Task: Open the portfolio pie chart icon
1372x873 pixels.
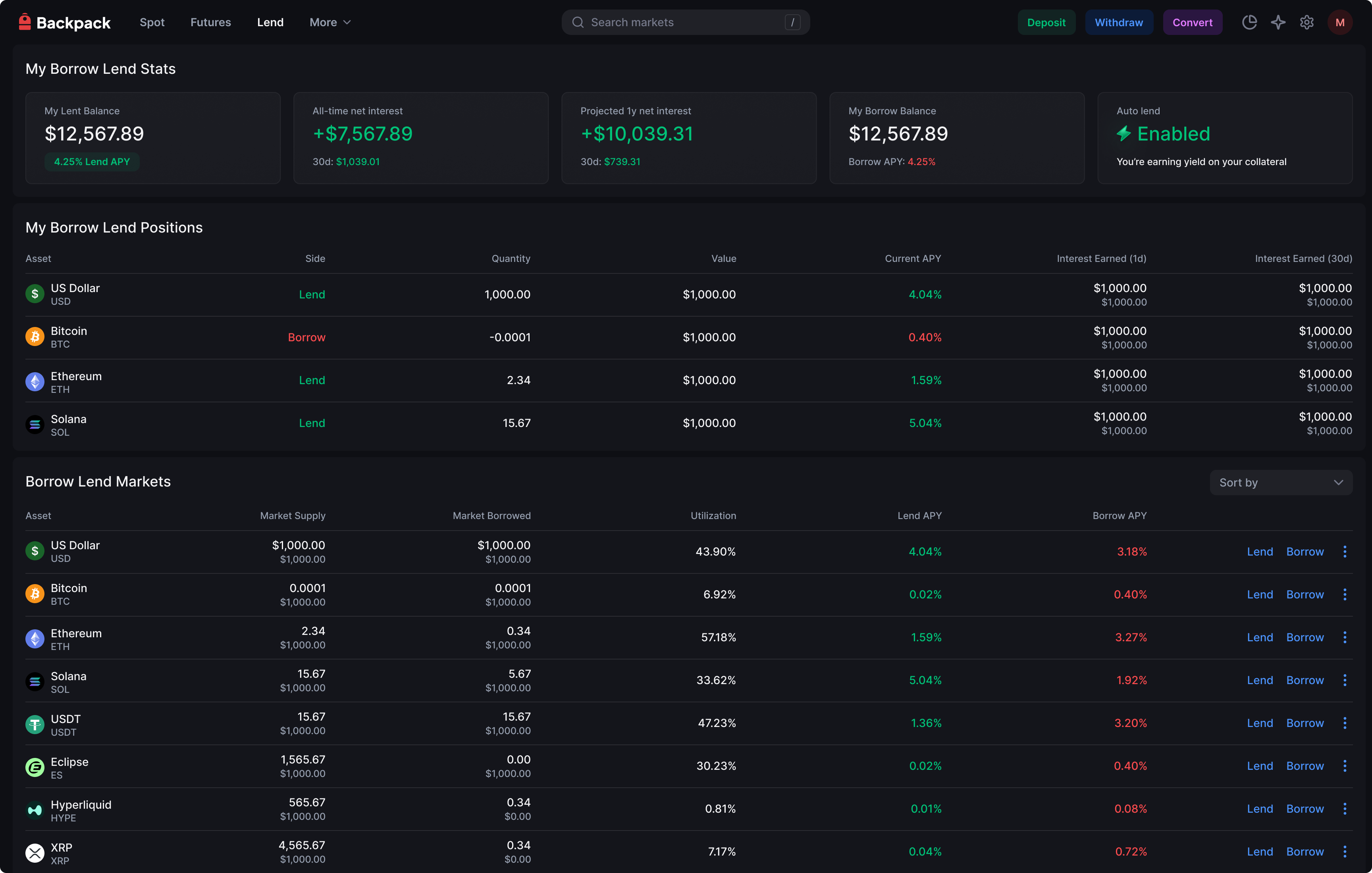Action: coord(1249,22)
